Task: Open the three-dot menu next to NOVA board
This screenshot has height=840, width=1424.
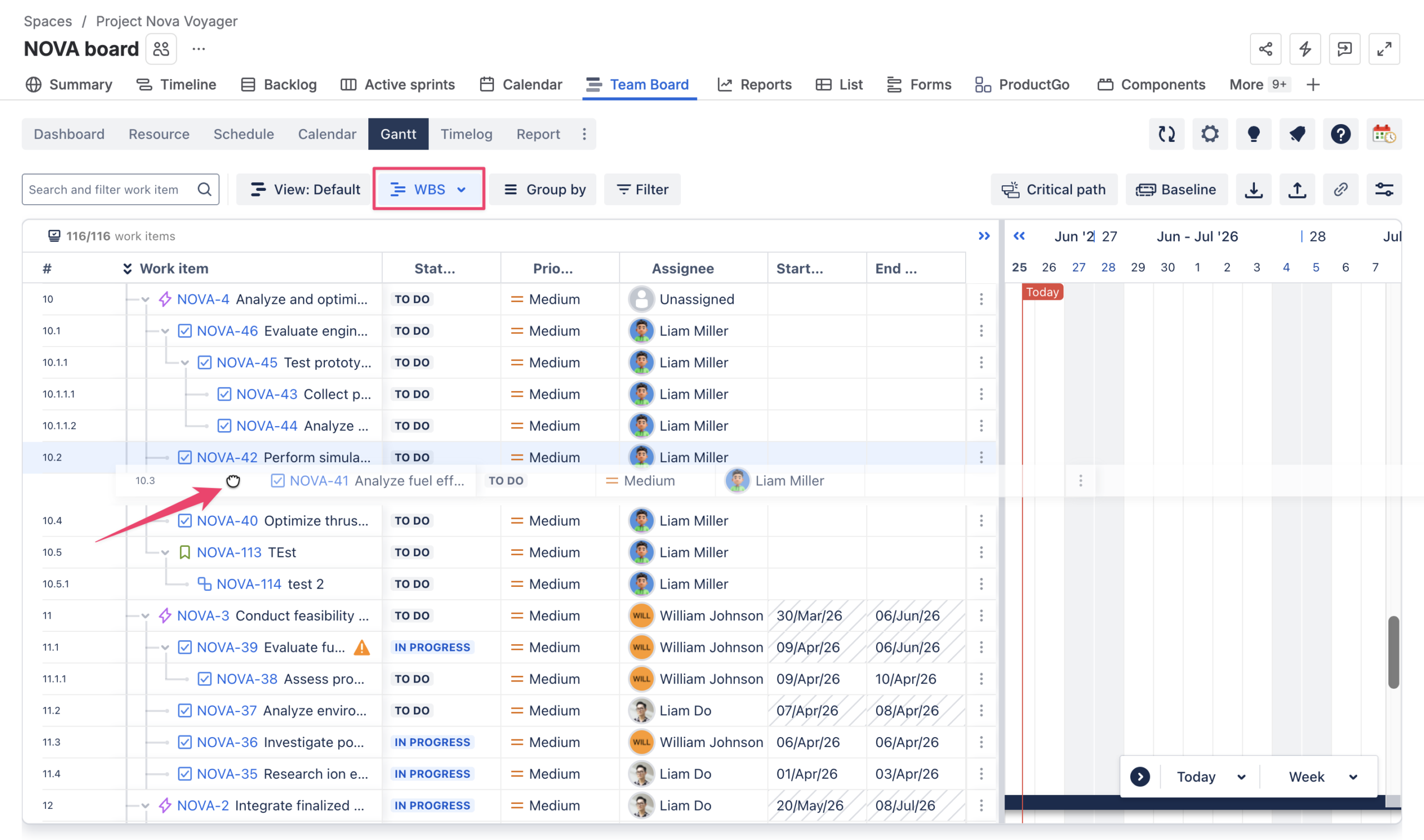Action: pyautogui.click(x=198, y=49)
